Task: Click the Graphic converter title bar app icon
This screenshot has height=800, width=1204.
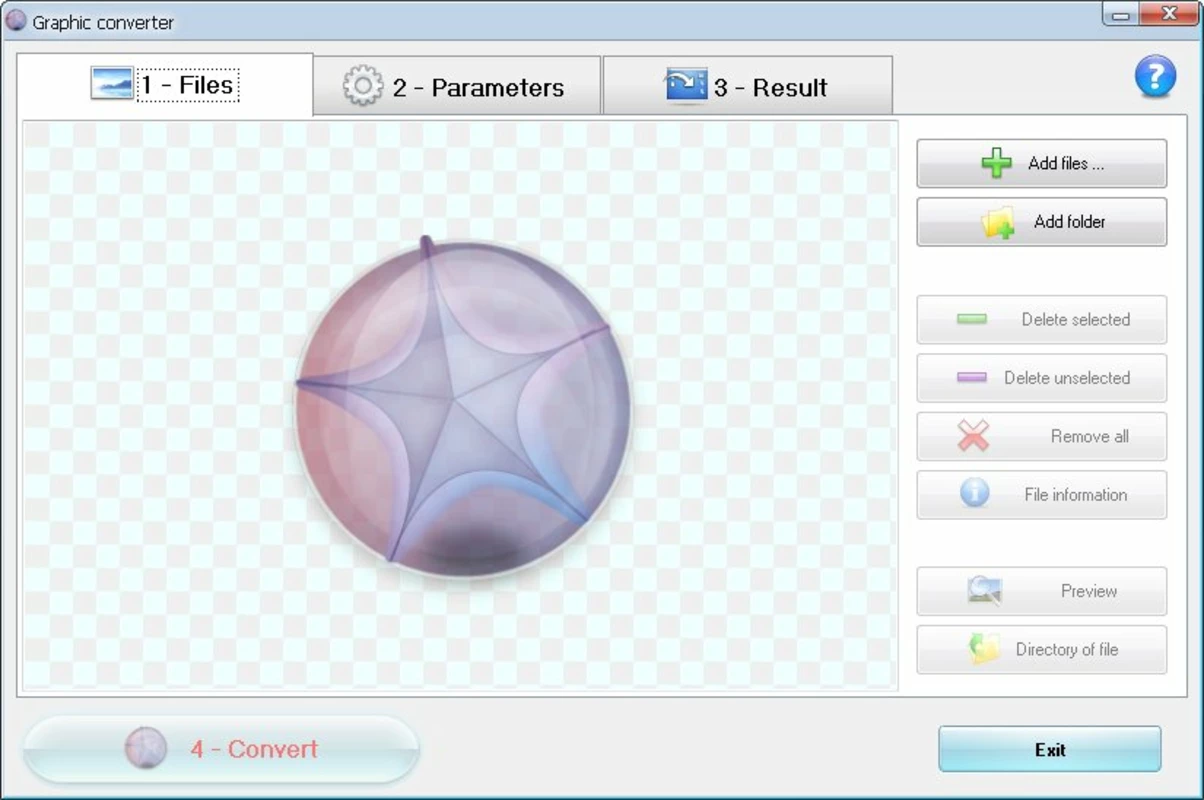Action: point(16,20)
